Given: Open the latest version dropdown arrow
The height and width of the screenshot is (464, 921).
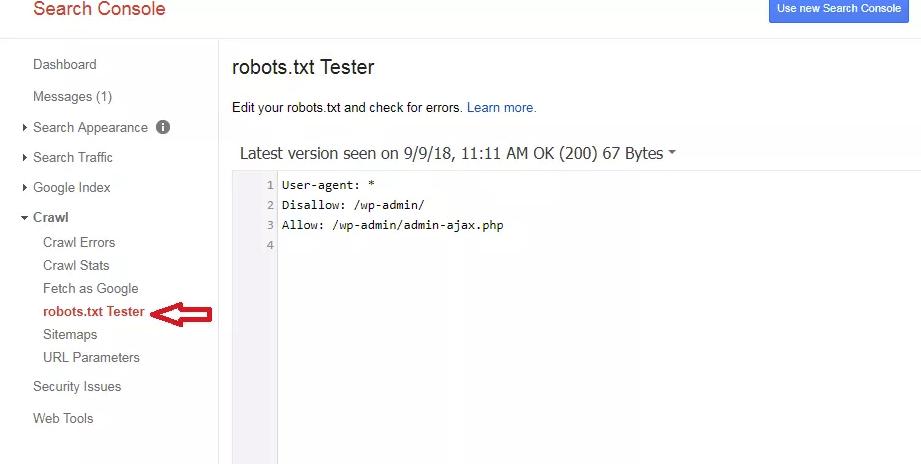Looking at the screenshot, I should point(672,154).
